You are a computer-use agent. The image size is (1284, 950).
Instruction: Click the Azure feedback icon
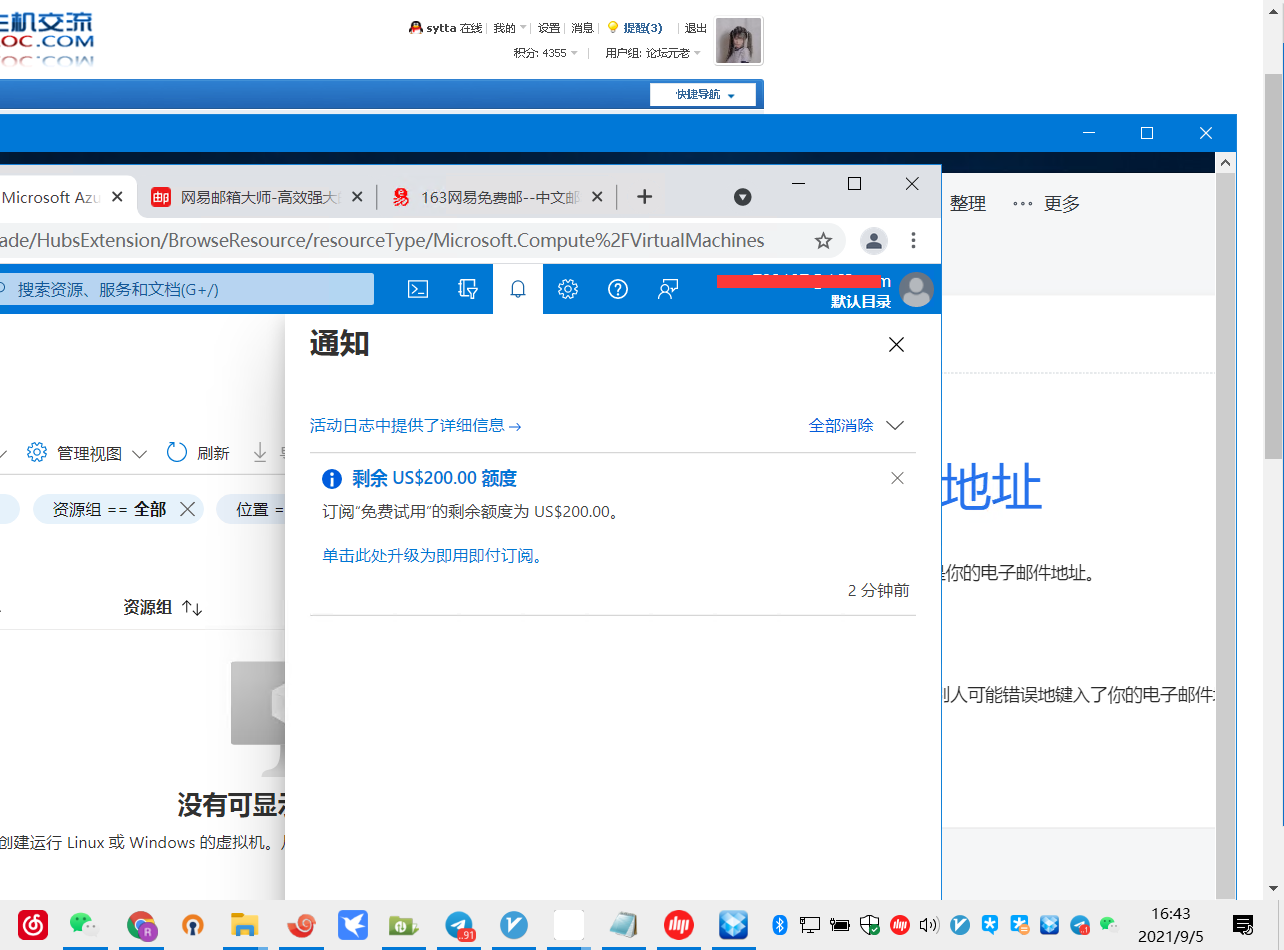pos(668,289)
